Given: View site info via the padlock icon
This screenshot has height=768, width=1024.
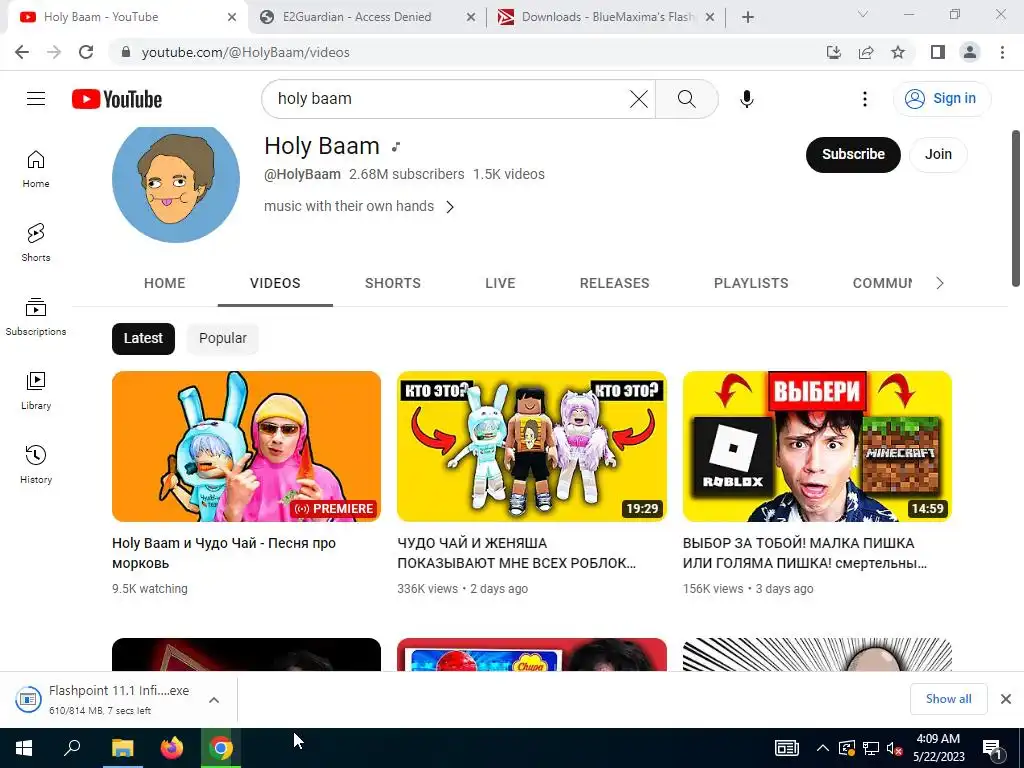Looking at the screenshot, I should pos(126,52).
